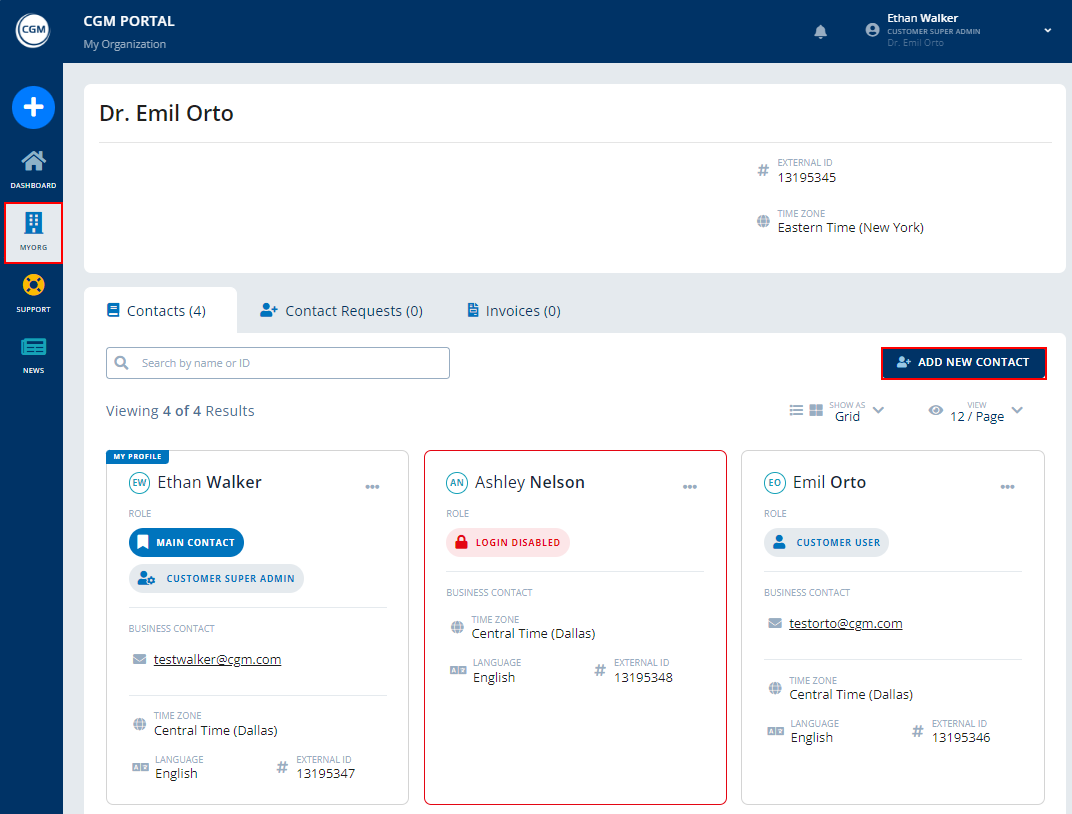Image resolution: width=1072 pixels, height=814 pixels.
Task: Open Ethan Walker card options menu
Action: [372, 487]
